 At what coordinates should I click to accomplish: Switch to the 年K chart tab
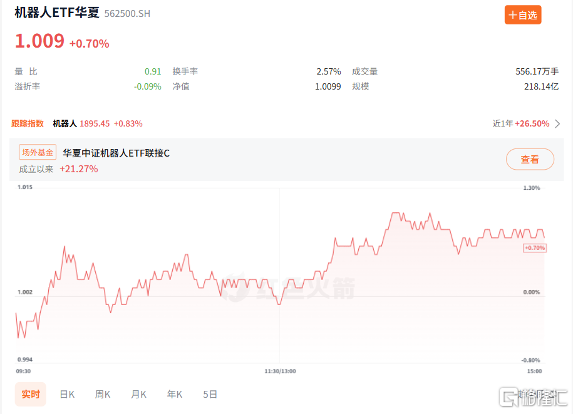175,394
